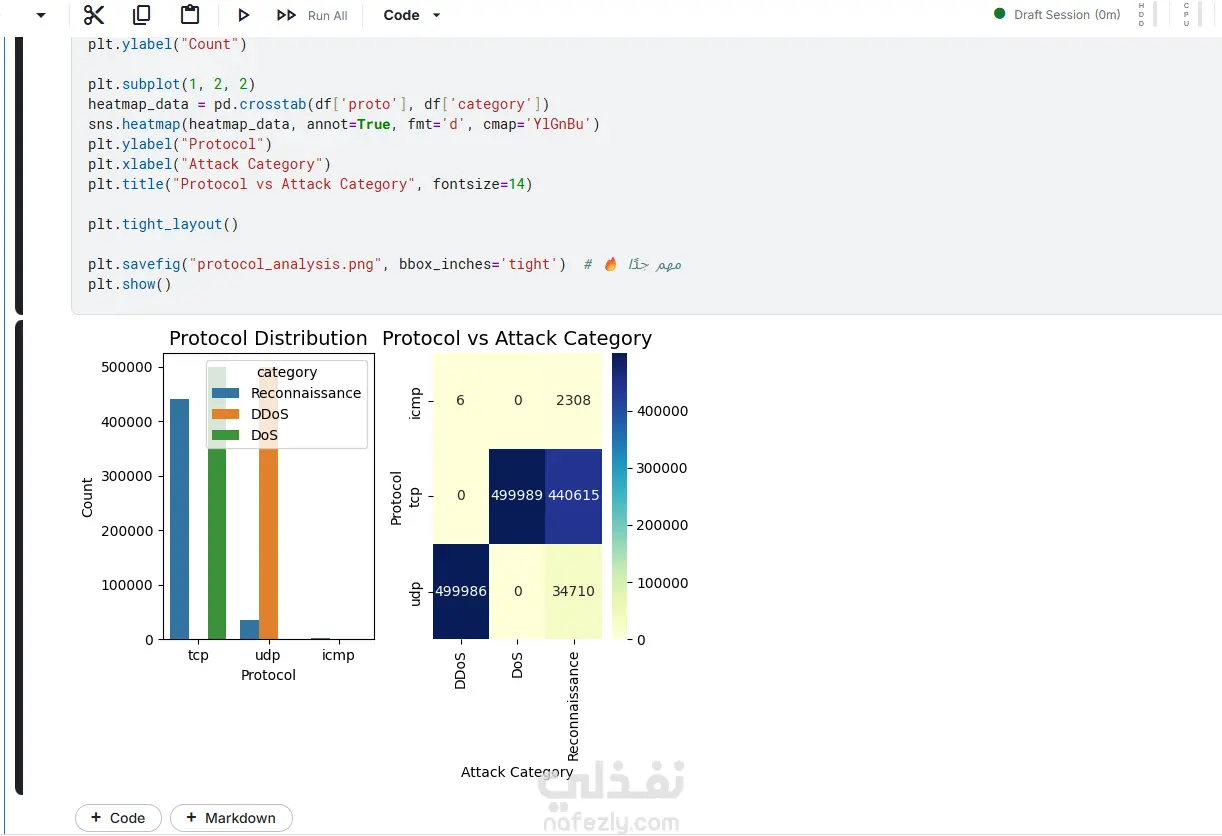Click the orange DDoS legend swatch
The height and width of the screenshot is (836, 1222).
tap(227, 414)
